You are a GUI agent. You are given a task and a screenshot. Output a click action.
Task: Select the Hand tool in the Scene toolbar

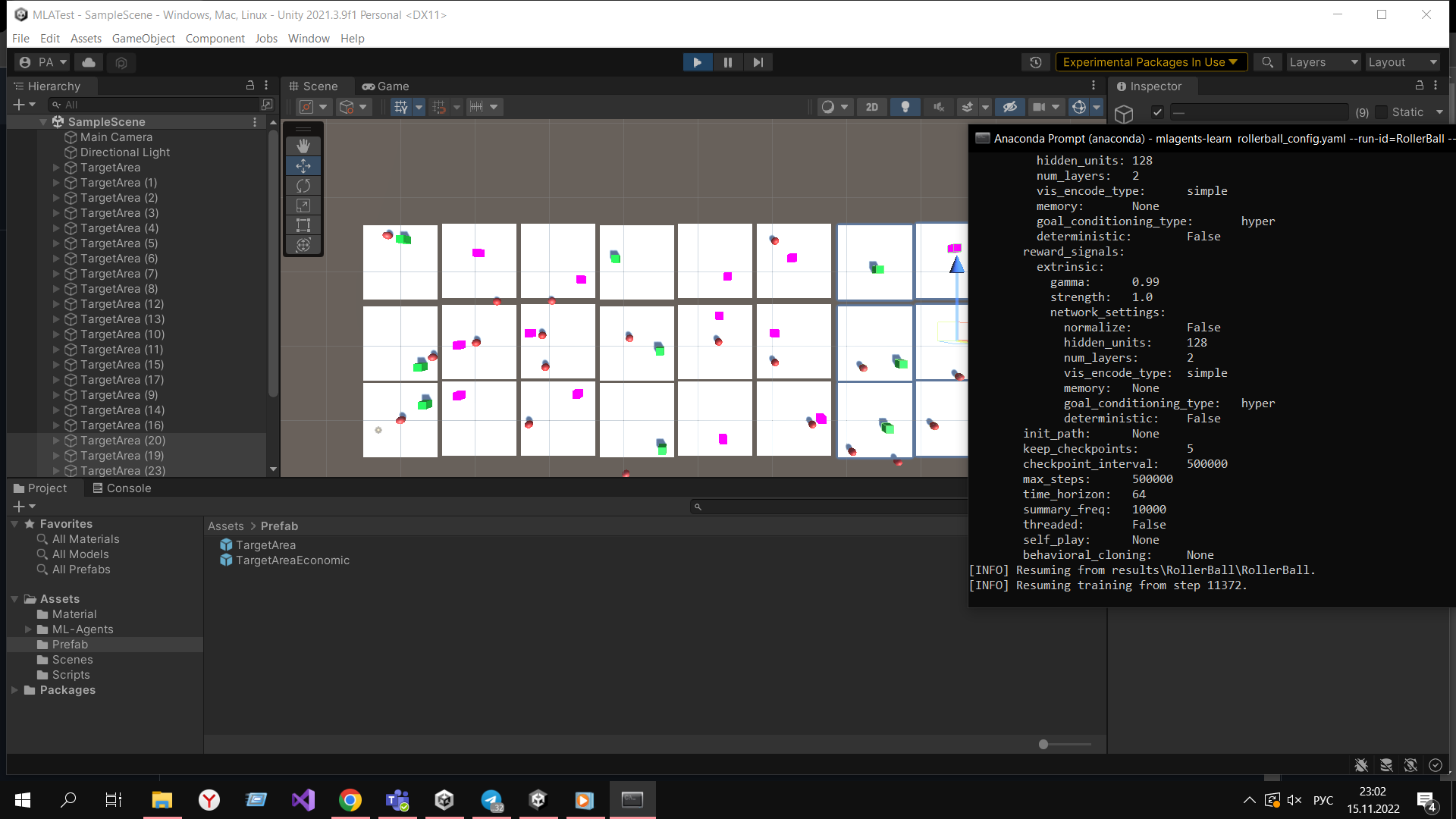click(x=303, y=146)
